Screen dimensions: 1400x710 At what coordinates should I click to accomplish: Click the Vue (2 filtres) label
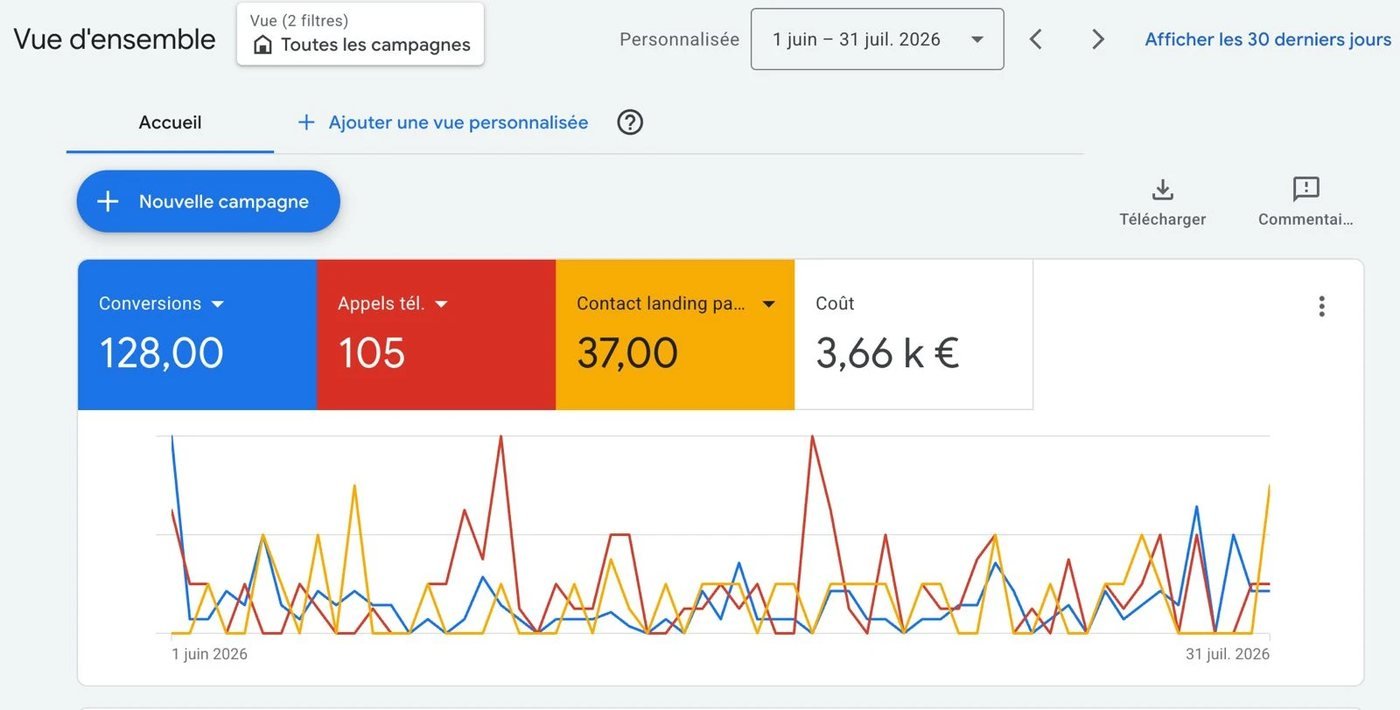tap(299, 20)
